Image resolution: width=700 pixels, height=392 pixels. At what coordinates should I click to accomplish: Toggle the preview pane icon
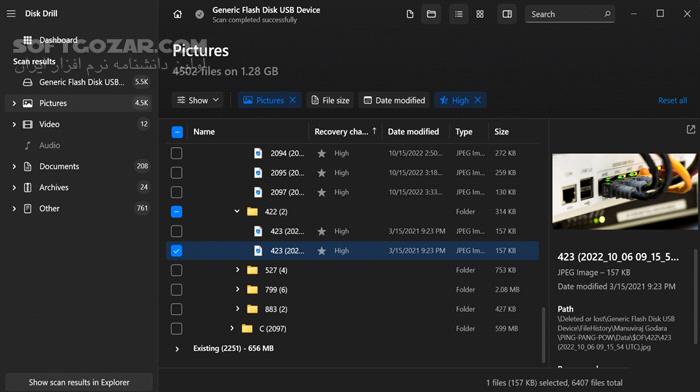click(x=507, y=14)
